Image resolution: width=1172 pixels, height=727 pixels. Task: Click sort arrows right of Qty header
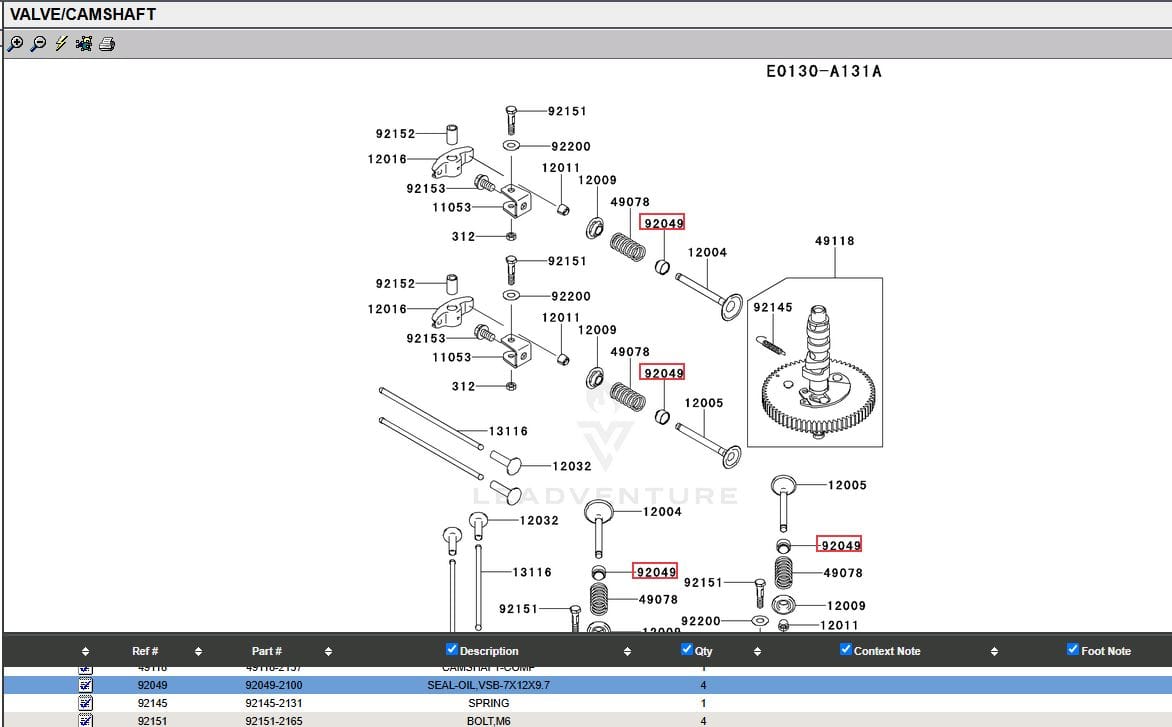tap(757, 652)
